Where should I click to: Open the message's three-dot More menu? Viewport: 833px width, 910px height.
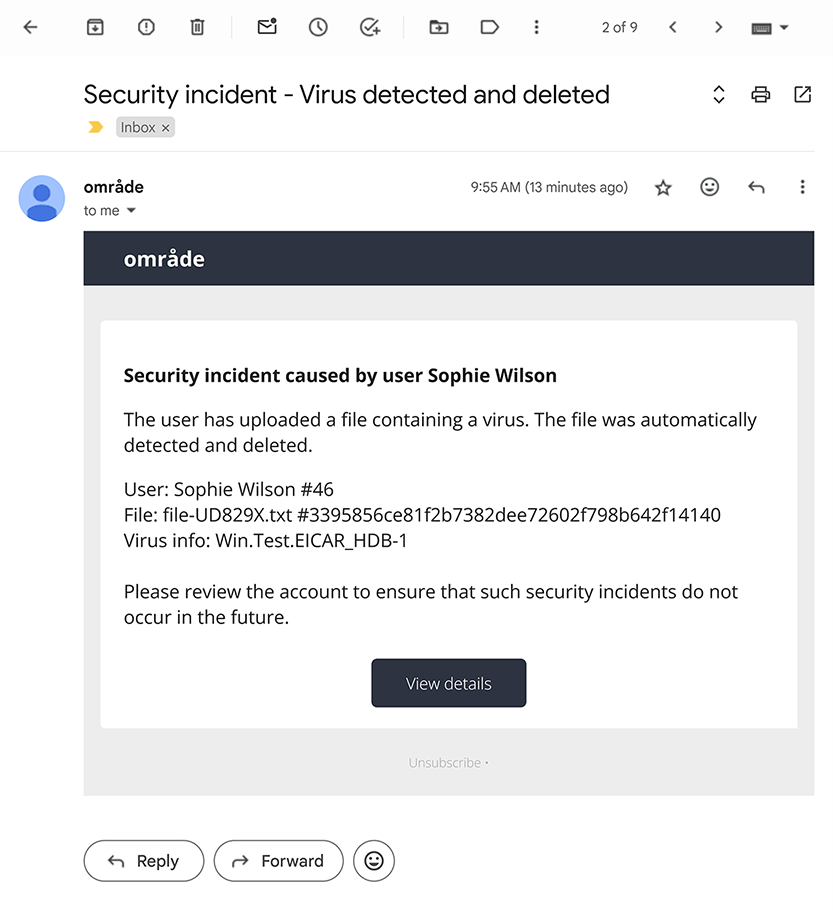pos(802,187)
